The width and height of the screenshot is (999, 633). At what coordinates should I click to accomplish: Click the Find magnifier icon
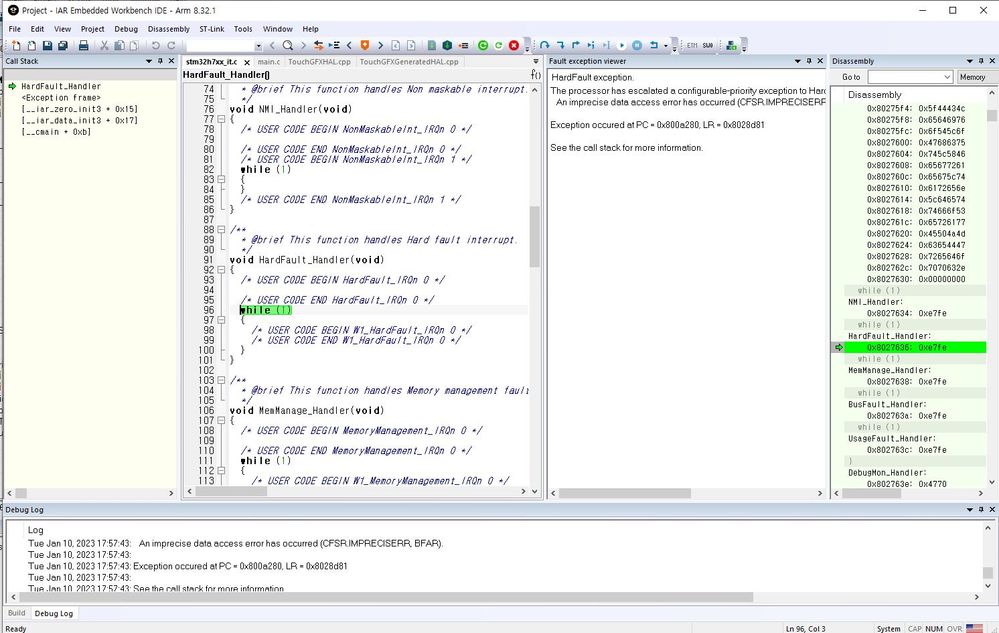[x=287, y=45]
